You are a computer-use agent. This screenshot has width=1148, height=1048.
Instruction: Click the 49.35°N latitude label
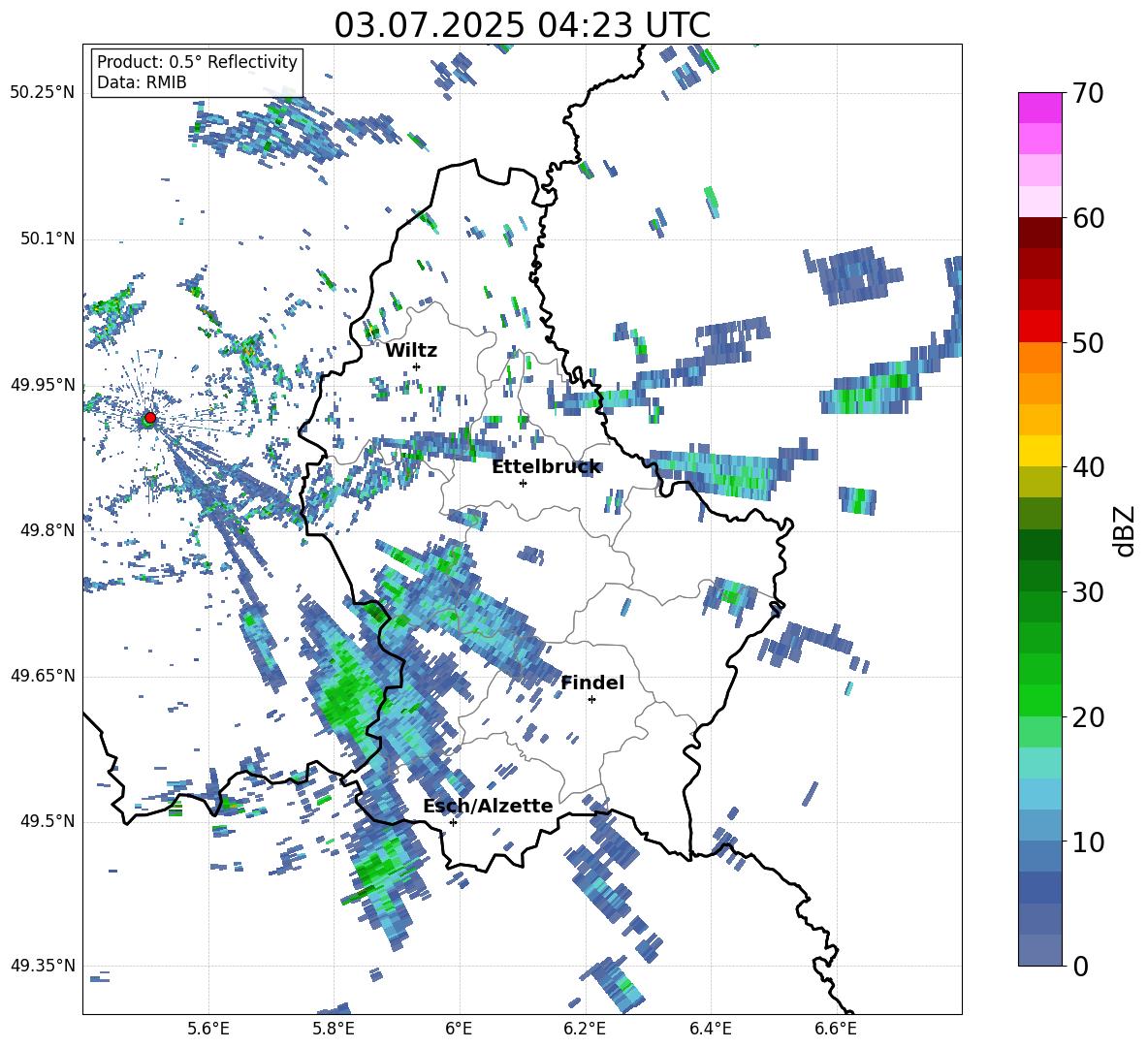point(43,966)
